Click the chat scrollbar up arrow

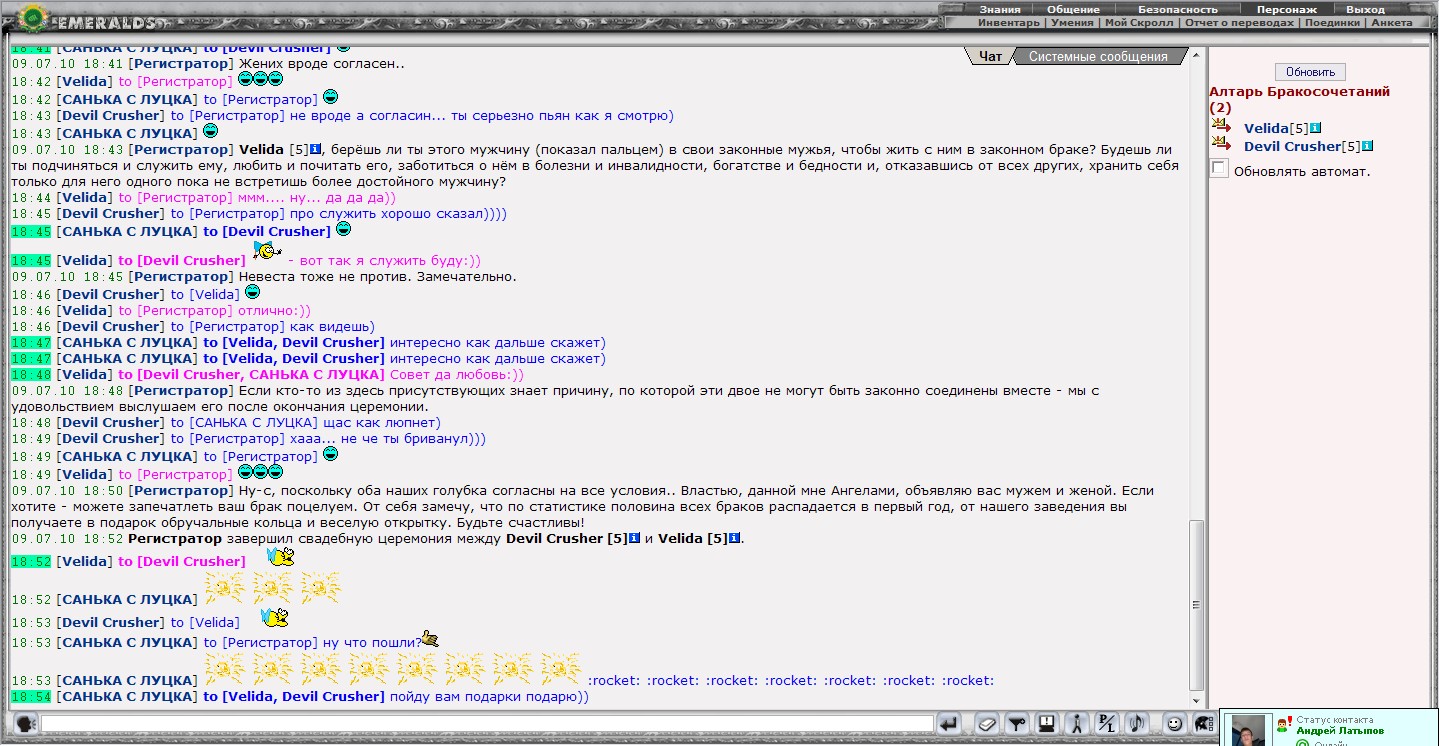[1196, 54]
